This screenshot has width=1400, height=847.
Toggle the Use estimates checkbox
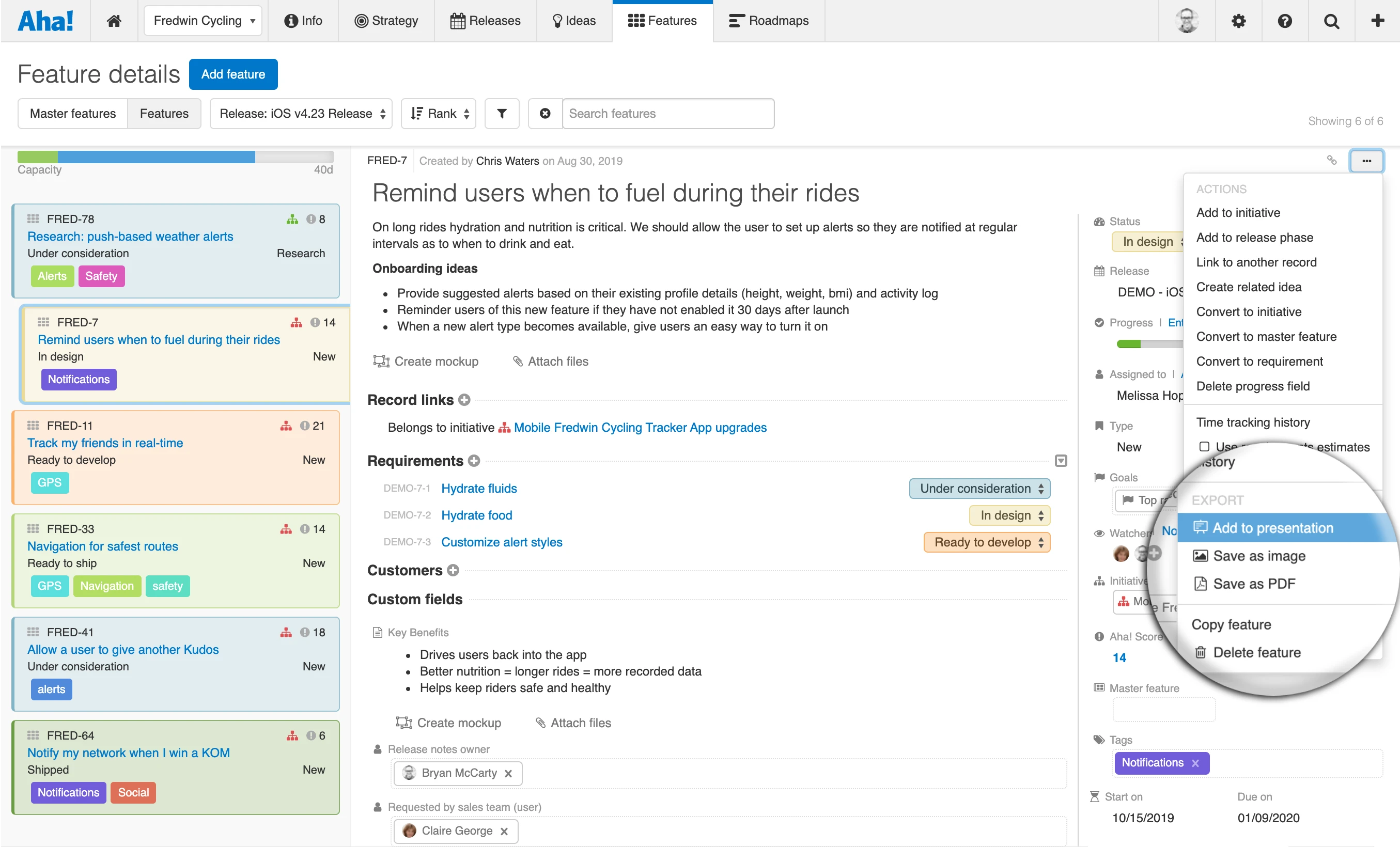tap(1204, 447)
